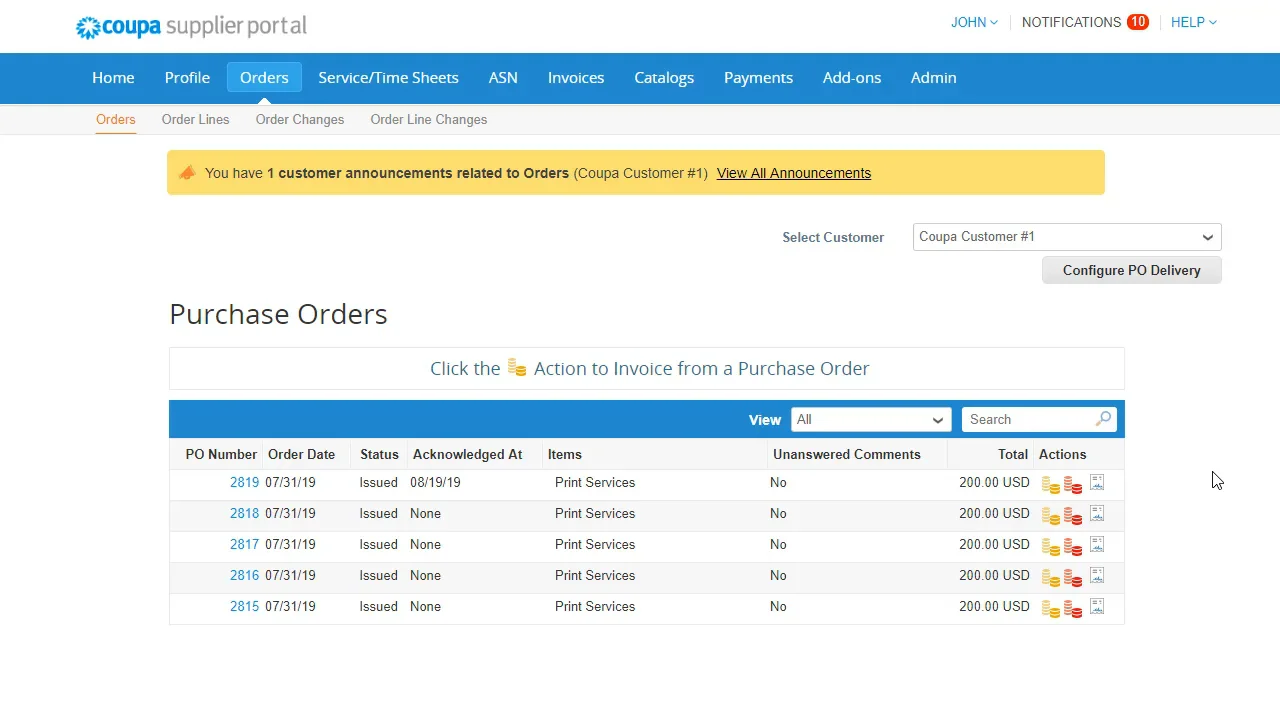Open the JOHN user menu
Screen dimensions: 1280x720
point(974,22)
